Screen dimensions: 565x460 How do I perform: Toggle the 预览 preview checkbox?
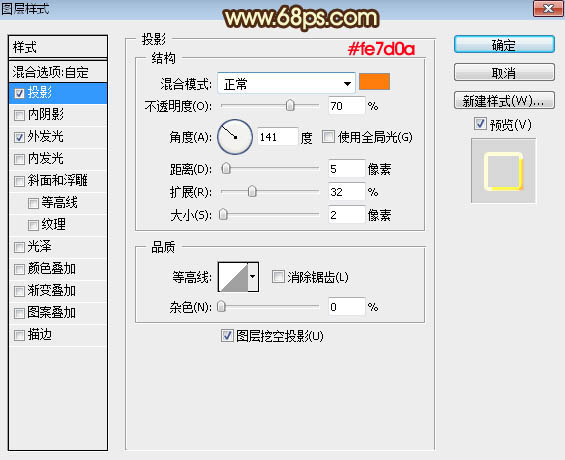tap(480, 124)
